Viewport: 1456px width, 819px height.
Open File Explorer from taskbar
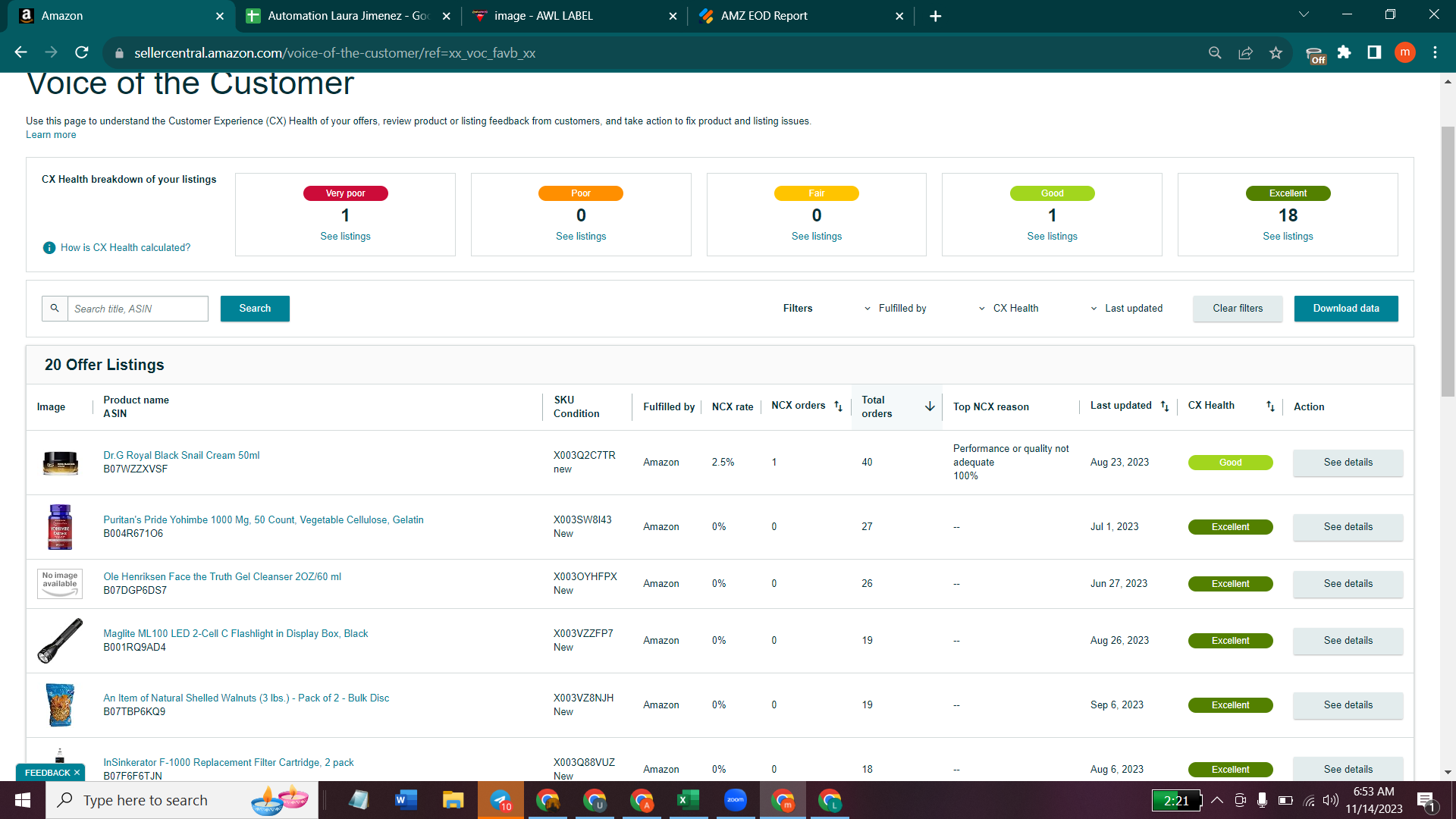coord(453,800)
